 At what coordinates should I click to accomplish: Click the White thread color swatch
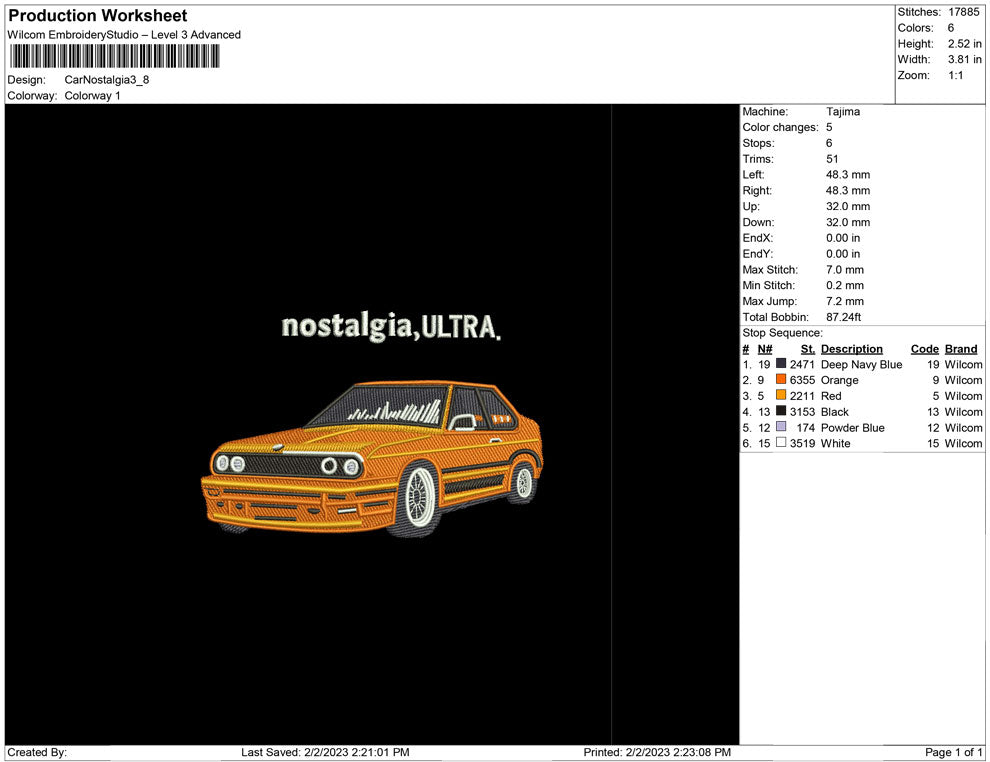(781, 443)
